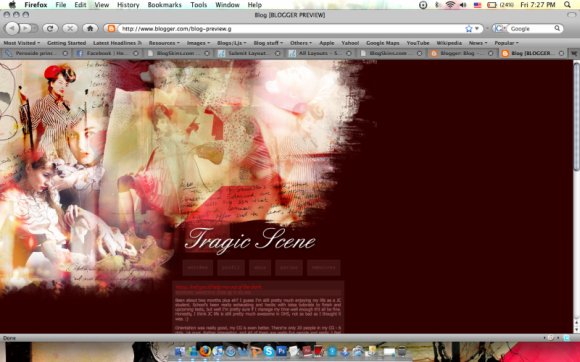Viewport: 580px width, 362px height.
Task: Close the Blog [BLOGGER PREVIEW] tab
Action: (x=561, y=53)
